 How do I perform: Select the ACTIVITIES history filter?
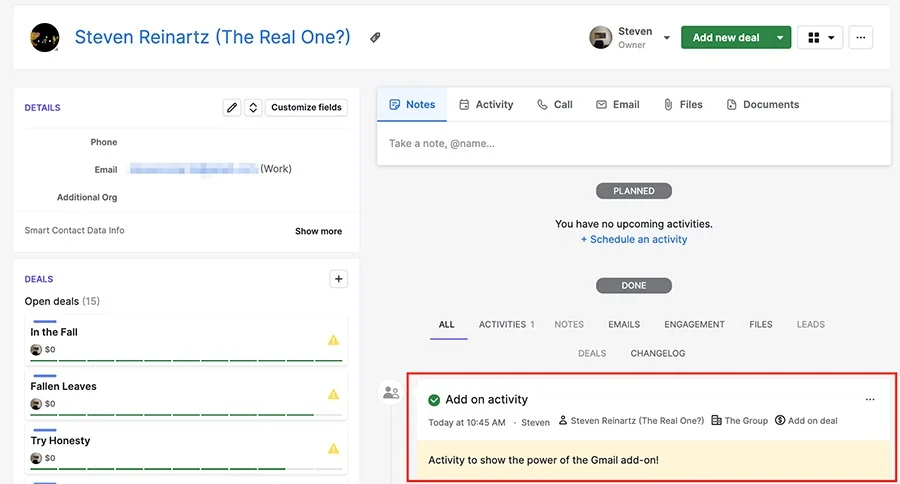(506, 324)
